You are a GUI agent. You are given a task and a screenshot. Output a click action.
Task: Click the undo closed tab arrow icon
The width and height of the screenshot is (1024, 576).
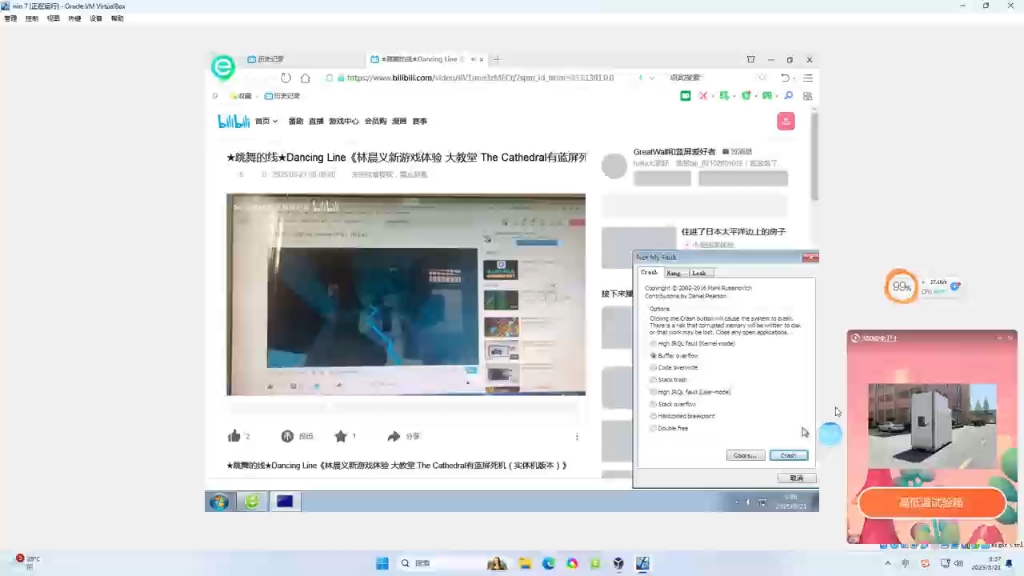[x=785, y=78]
